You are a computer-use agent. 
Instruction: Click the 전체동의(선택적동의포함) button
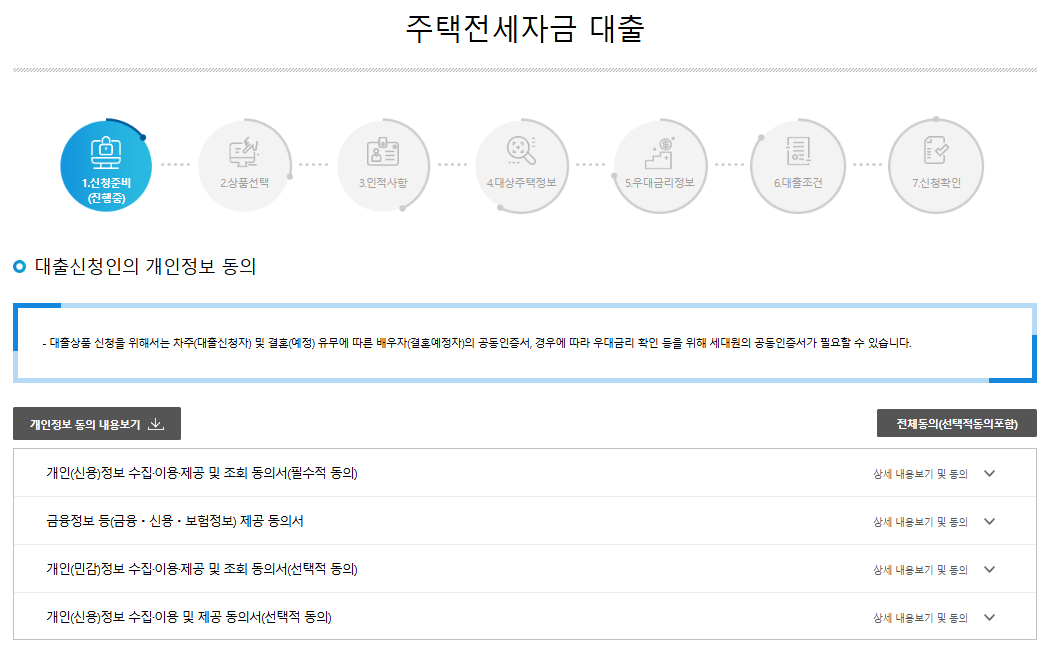[x=957, y=423]
